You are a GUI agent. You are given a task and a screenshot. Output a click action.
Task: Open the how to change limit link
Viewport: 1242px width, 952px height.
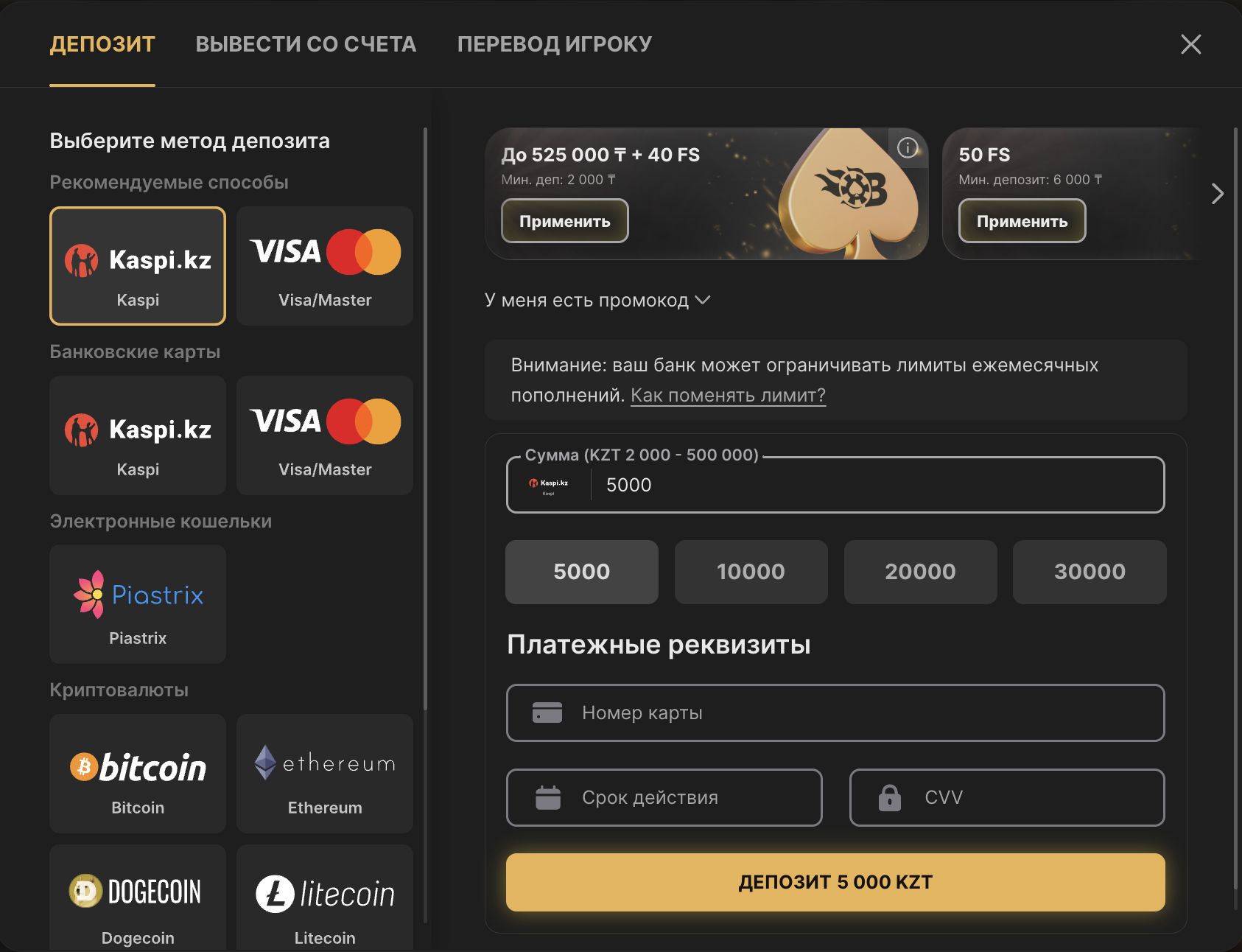tap(728, 396)
